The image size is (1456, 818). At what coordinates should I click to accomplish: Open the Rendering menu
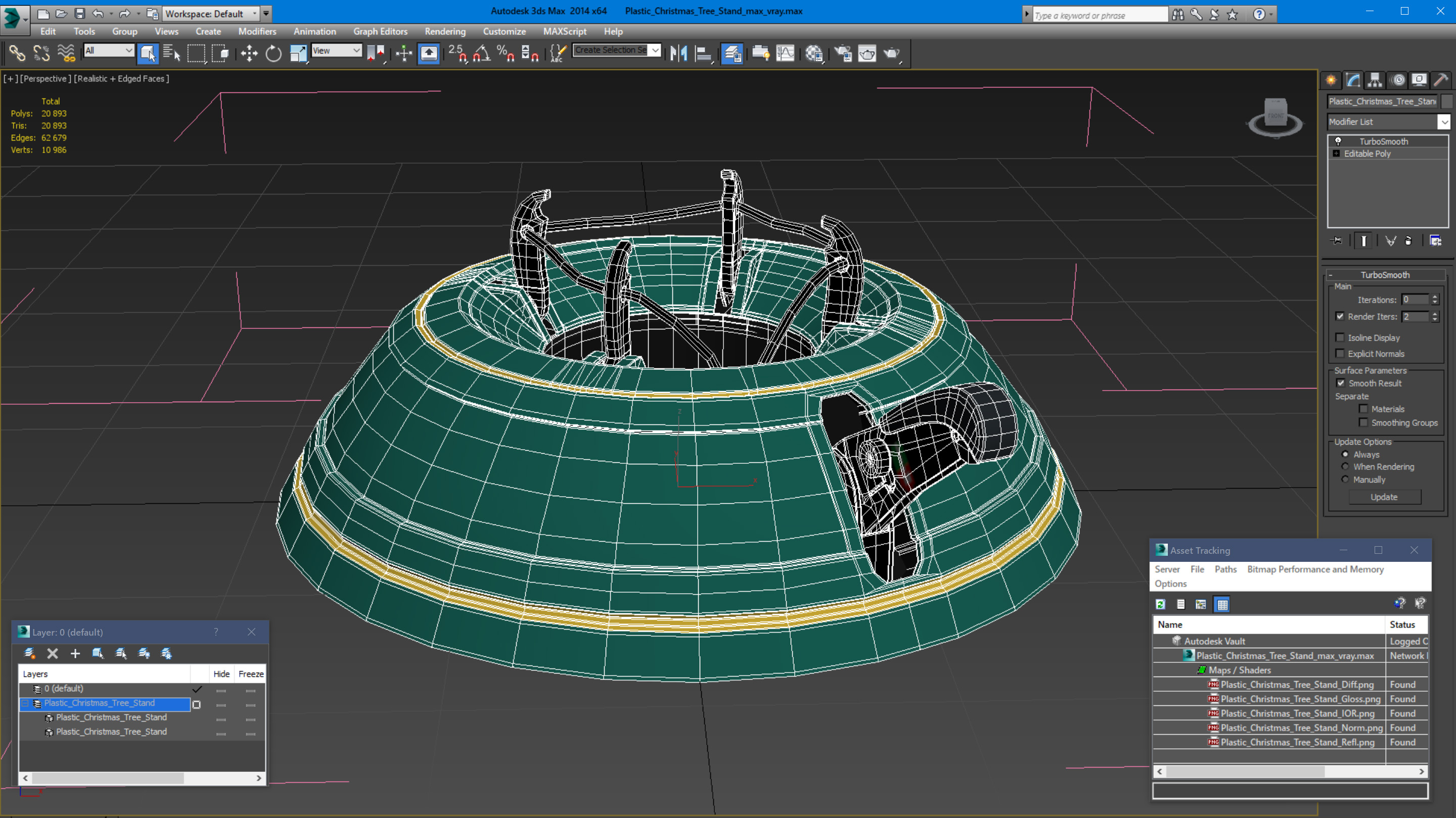(x=445, y=32)
